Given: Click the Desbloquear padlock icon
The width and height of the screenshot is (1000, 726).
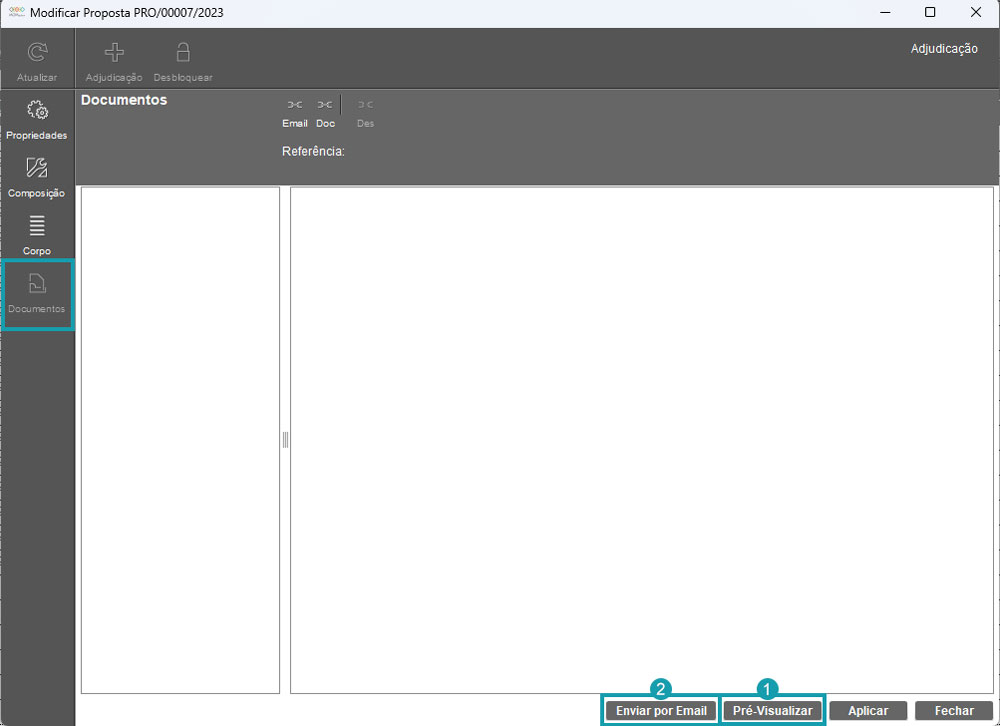Looking at the screenshot, I should click(x=183, y=54).
